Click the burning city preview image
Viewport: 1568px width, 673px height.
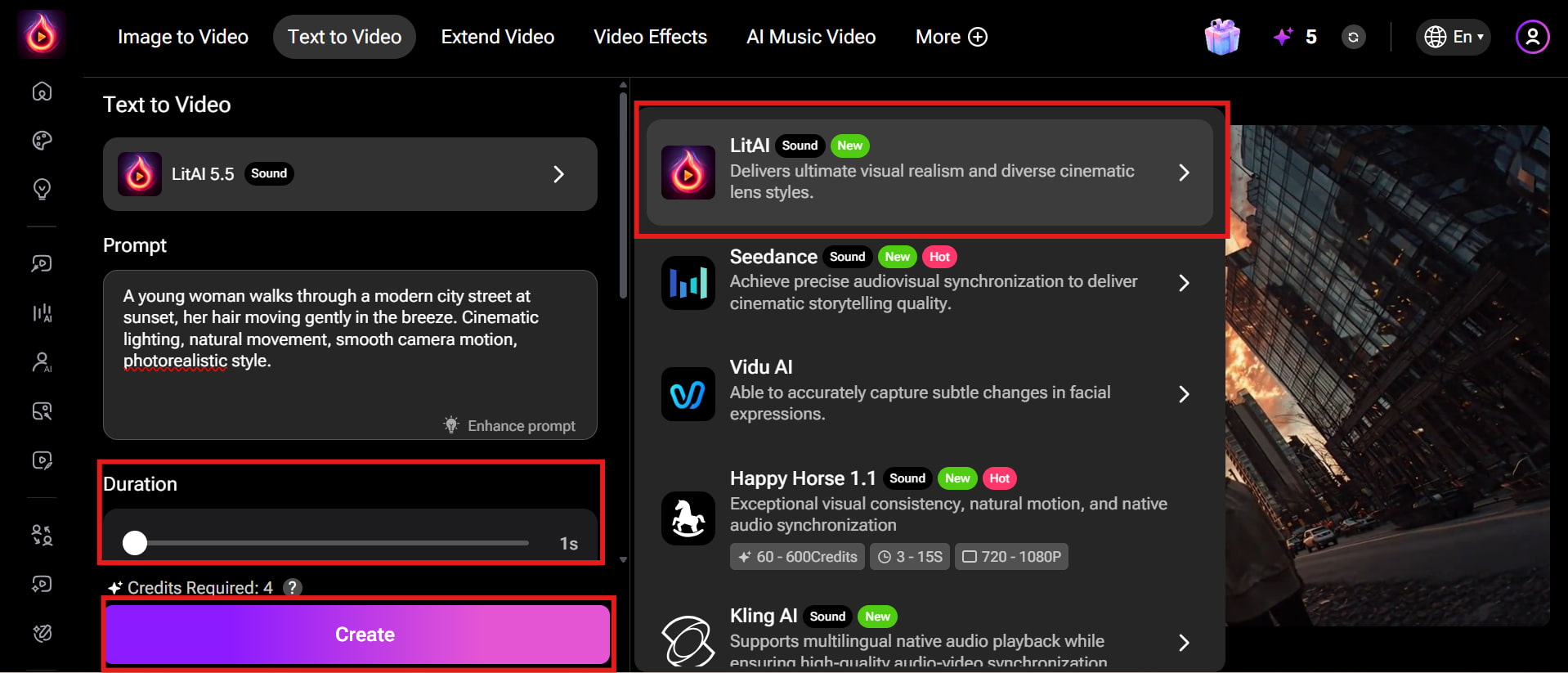pyautogui.click(x=1387, y=375)
